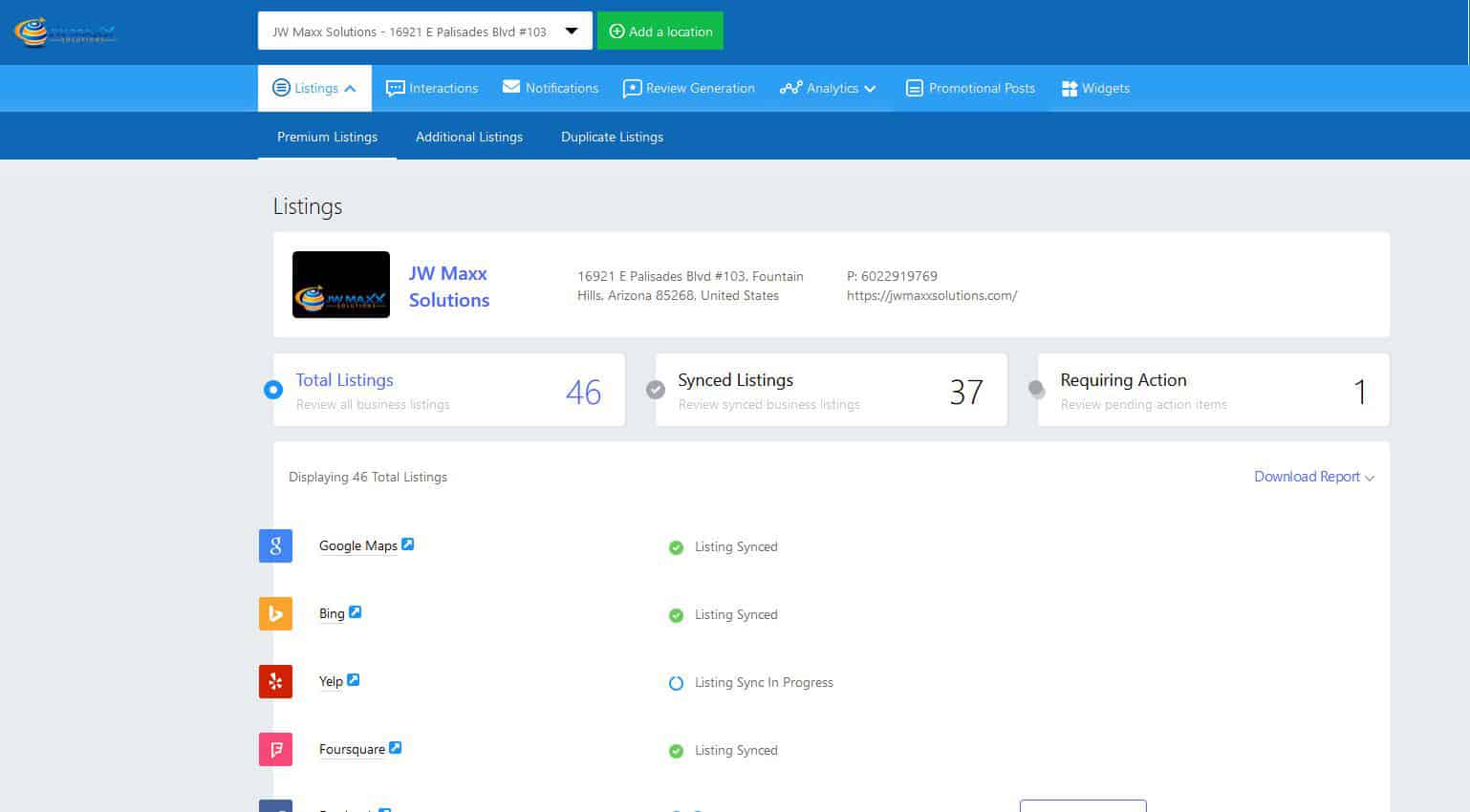Click the Google Maps blue icon

(x=275, y=546)
